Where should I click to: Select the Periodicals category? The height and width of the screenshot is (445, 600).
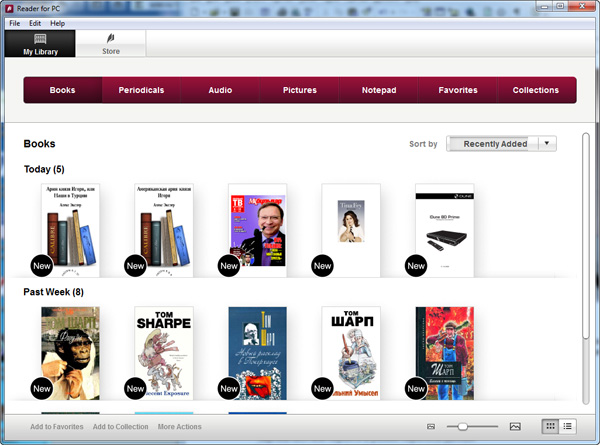[141, 90]
